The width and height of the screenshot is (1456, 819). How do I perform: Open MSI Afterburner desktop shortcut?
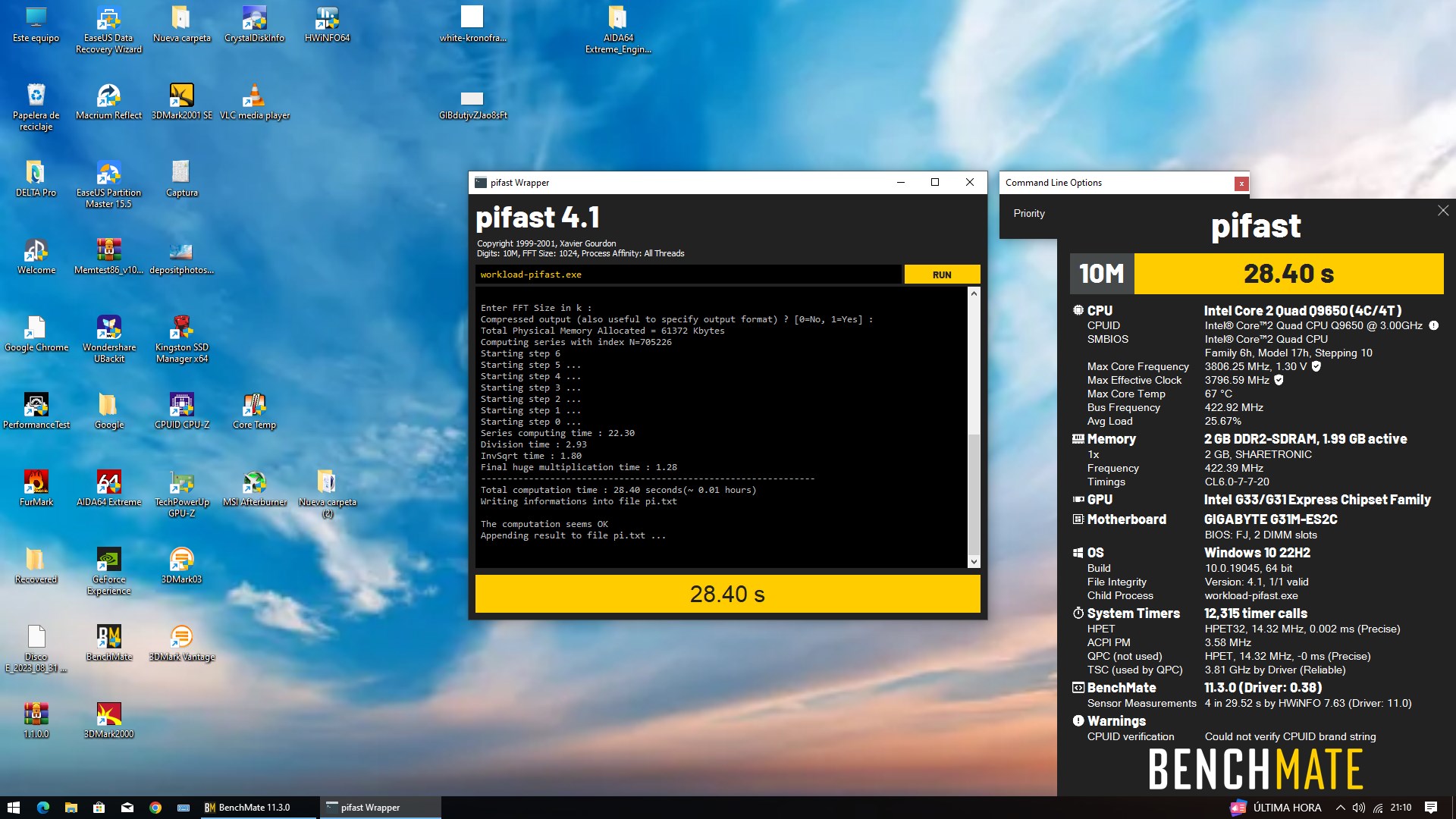(x=254, y=488)
